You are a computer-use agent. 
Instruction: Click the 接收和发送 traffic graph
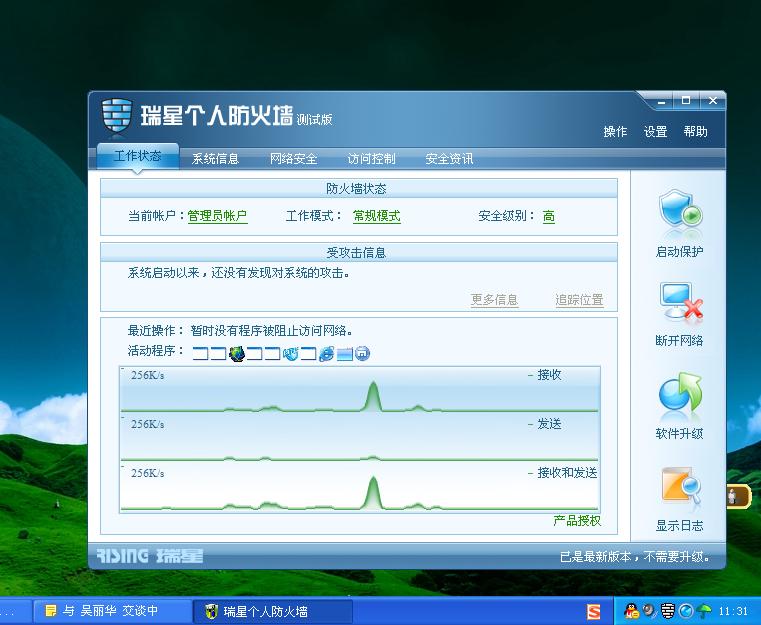coord(360,487)
